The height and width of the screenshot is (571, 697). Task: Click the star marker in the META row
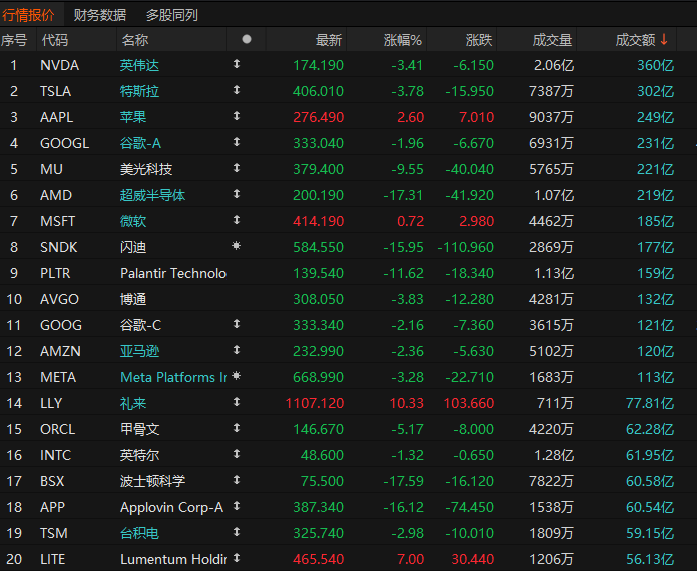pos(237,376)
